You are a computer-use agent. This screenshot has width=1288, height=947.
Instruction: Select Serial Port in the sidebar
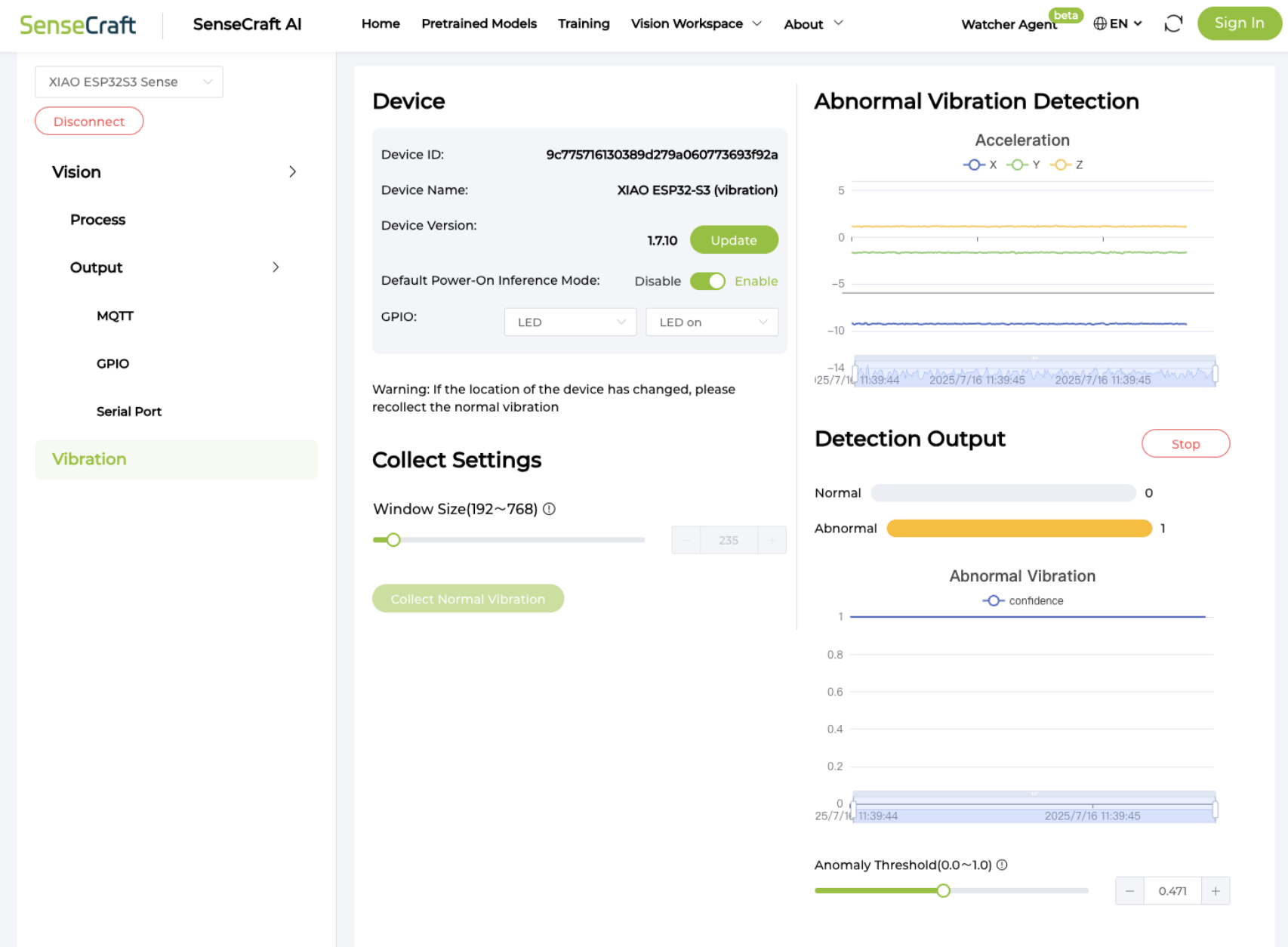point(129,411)
